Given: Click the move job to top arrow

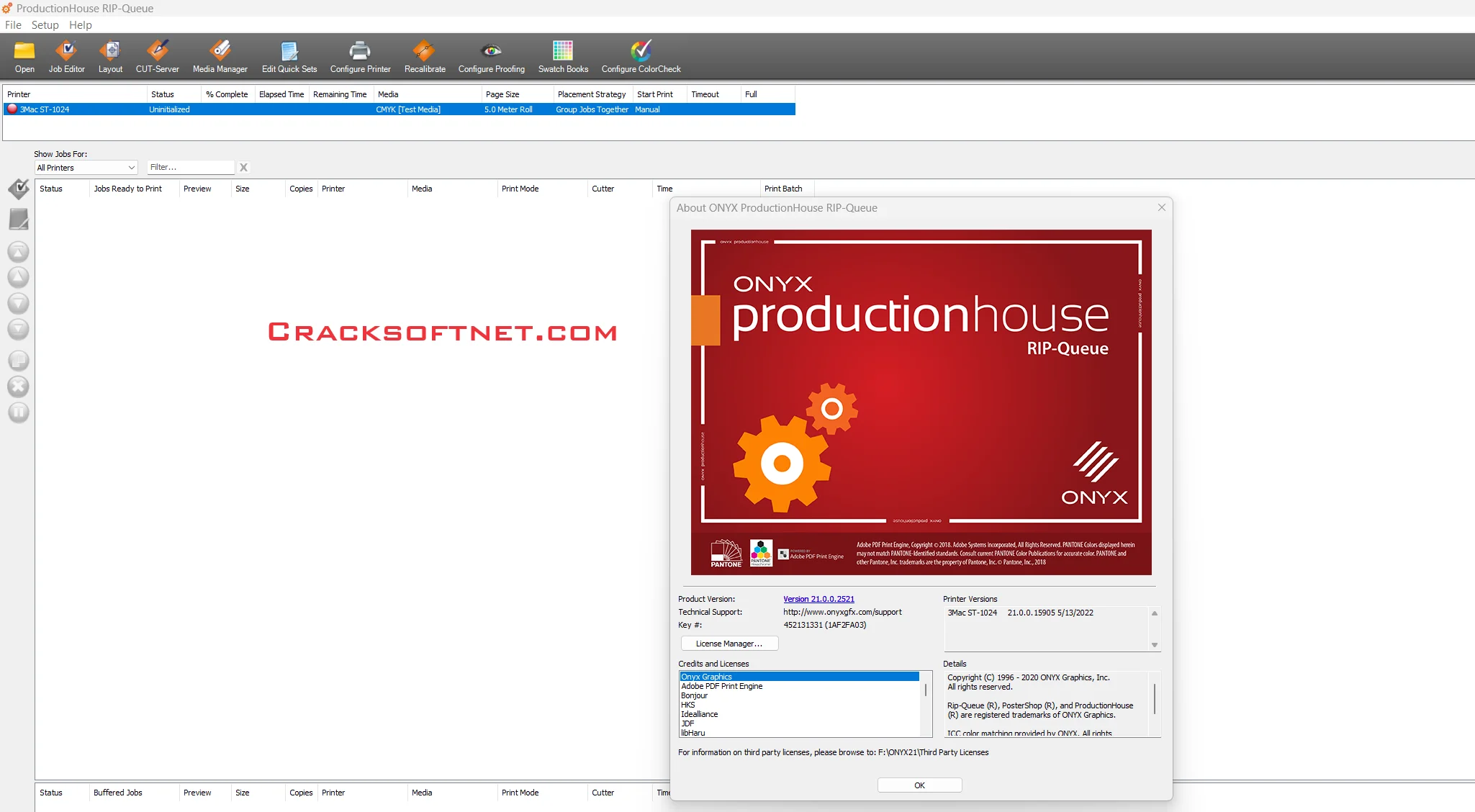Looking at the screenshot, I should [x=19, y=251].
